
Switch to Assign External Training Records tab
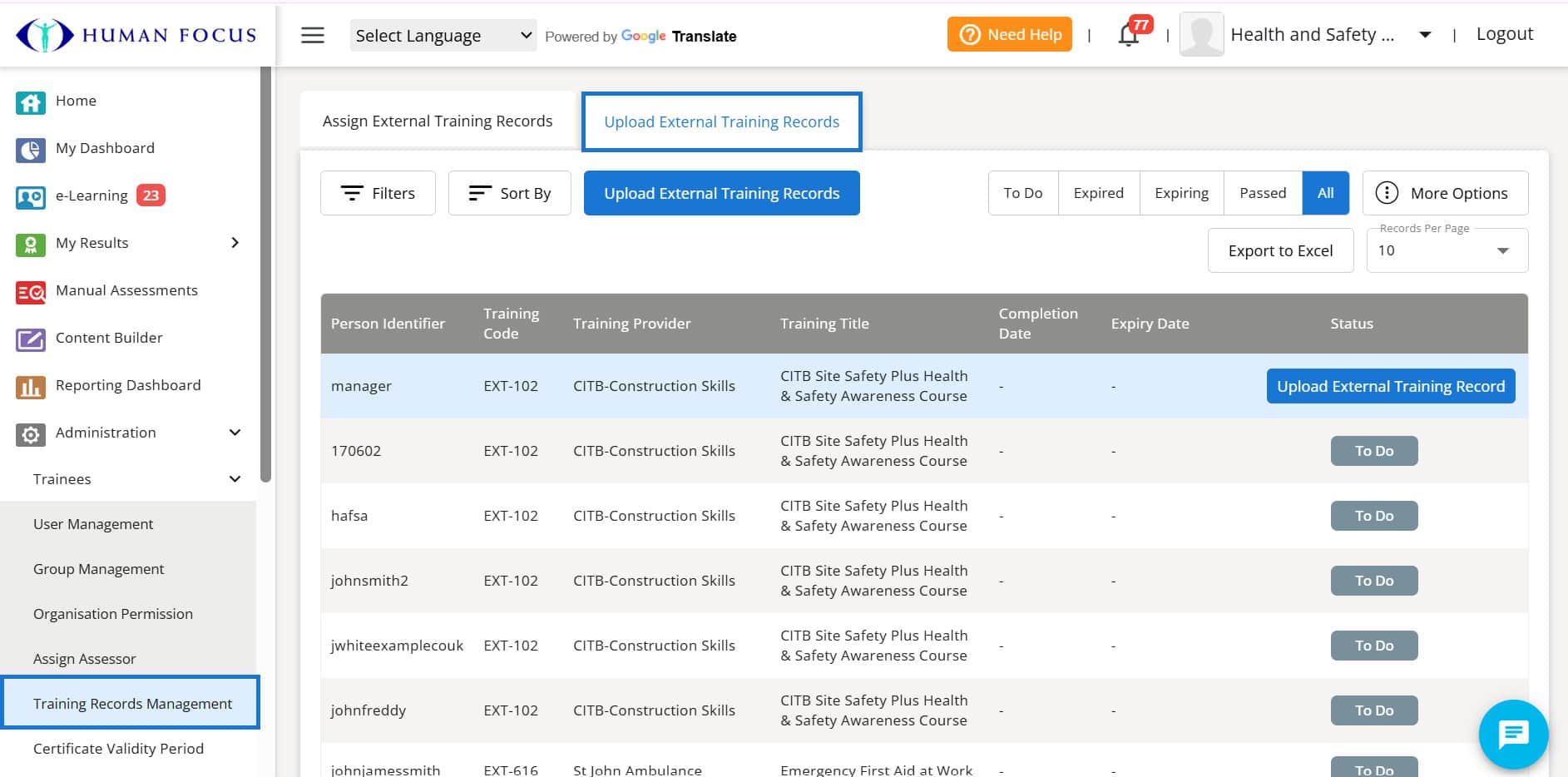437,121
